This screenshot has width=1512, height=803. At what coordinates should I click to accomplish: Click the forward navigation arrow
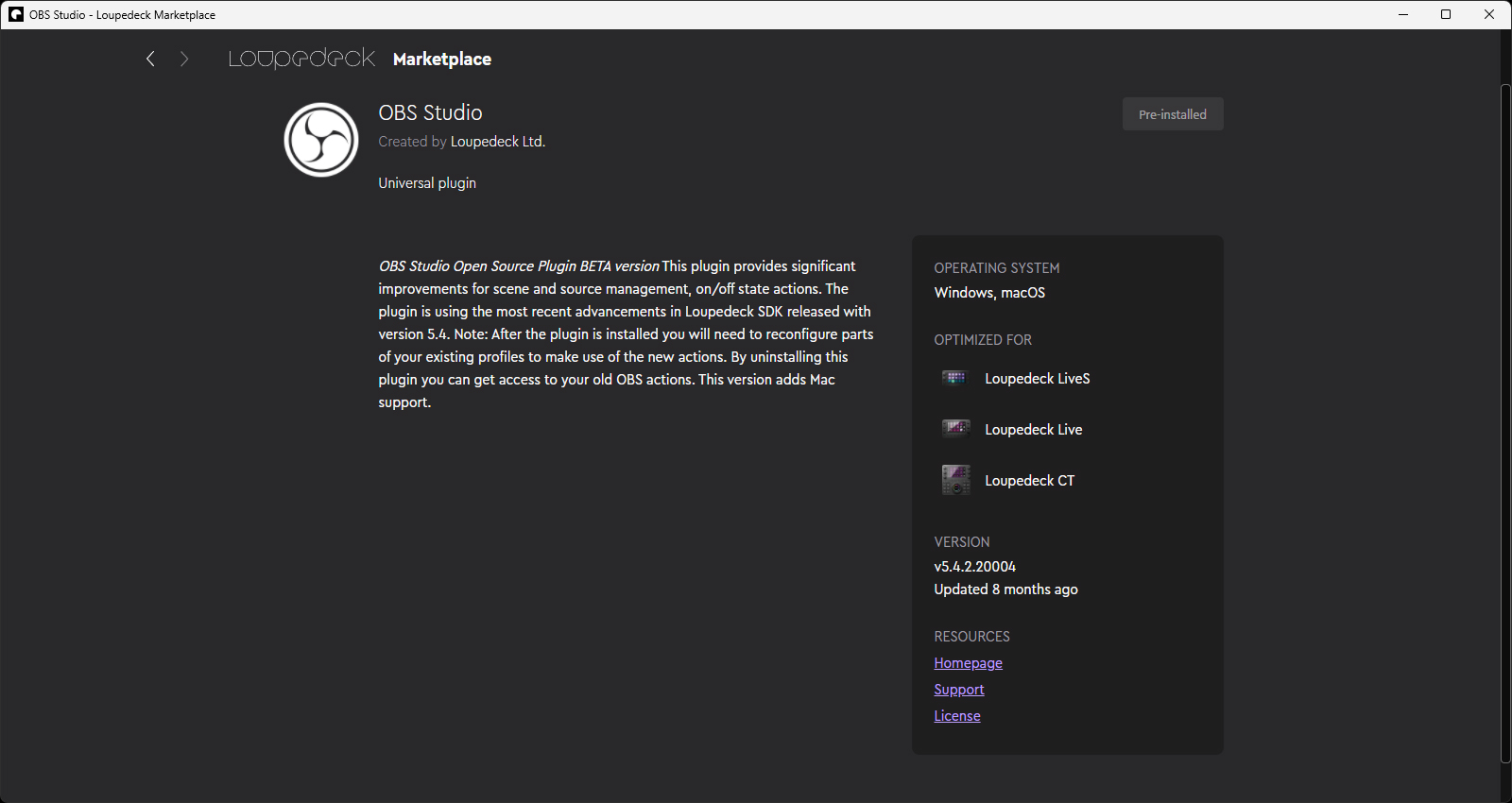point(184,60)
